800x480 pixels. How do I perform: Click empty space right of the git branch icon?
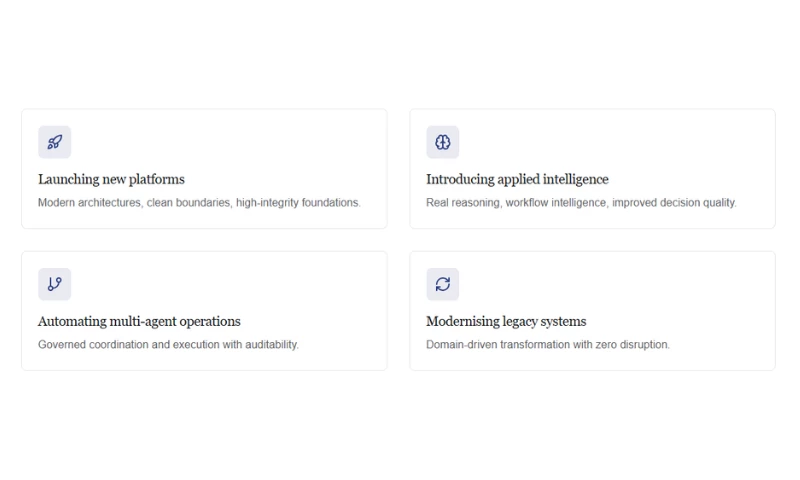pos(220,284)
